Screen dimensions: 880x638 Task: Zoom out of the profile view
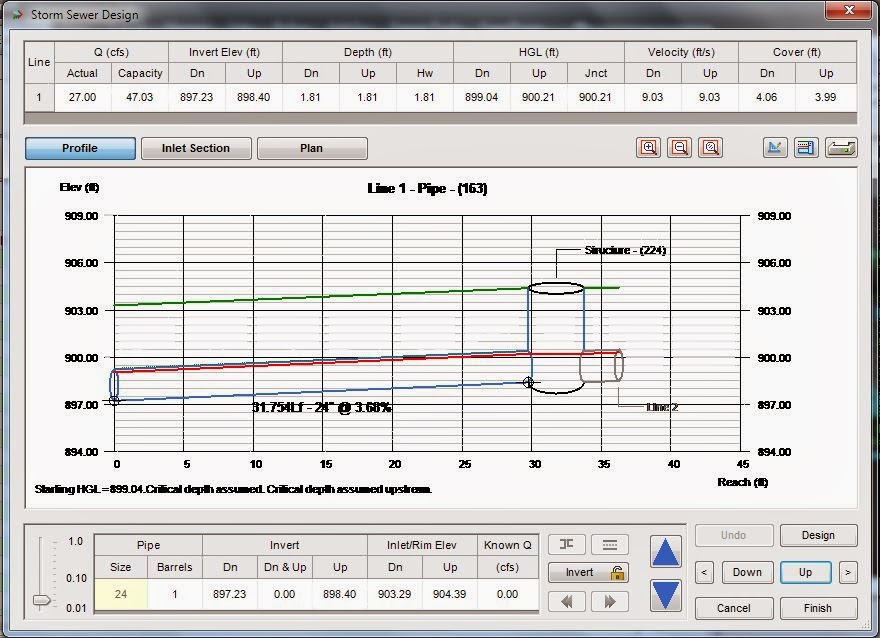(680, 147)
